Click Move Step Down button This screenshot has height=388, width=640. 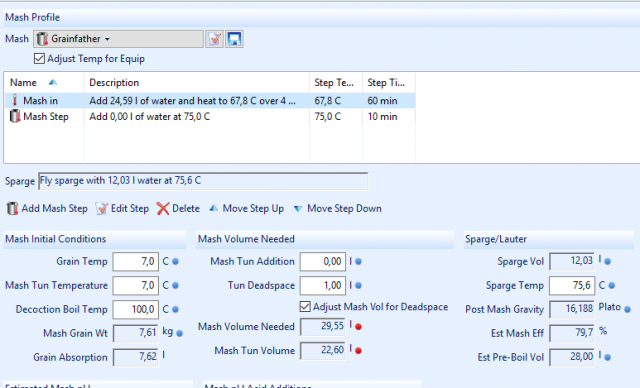click(x=338, y=208)
